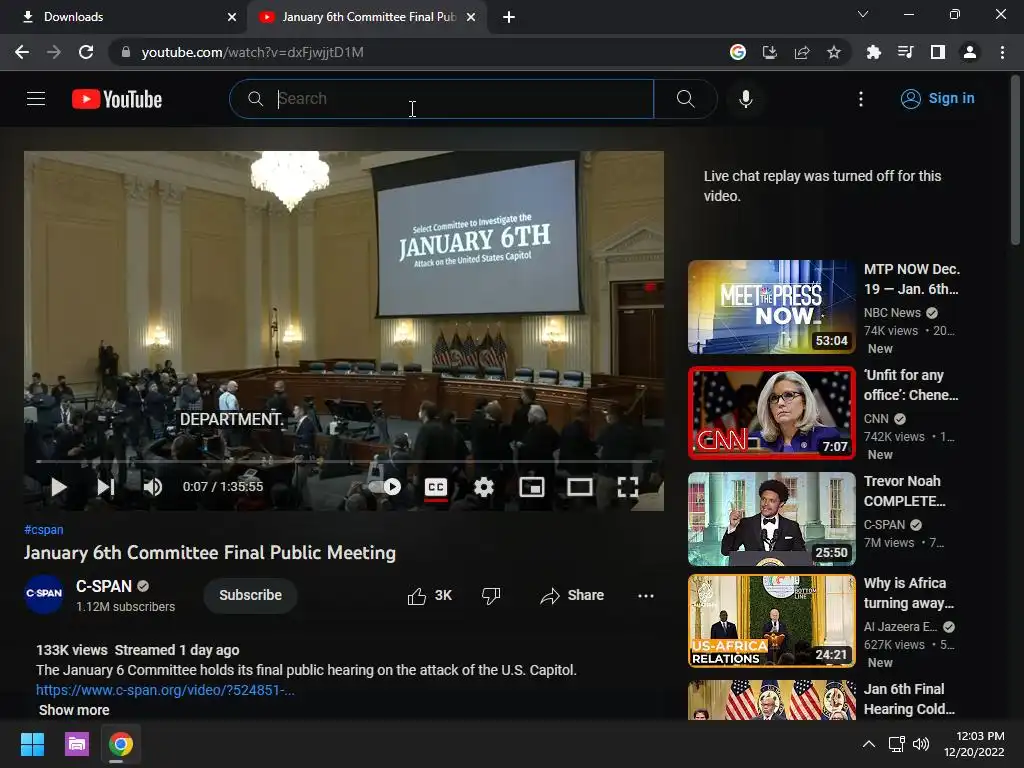
Task: Open system volume tray icon
Action: coord(921,744)
